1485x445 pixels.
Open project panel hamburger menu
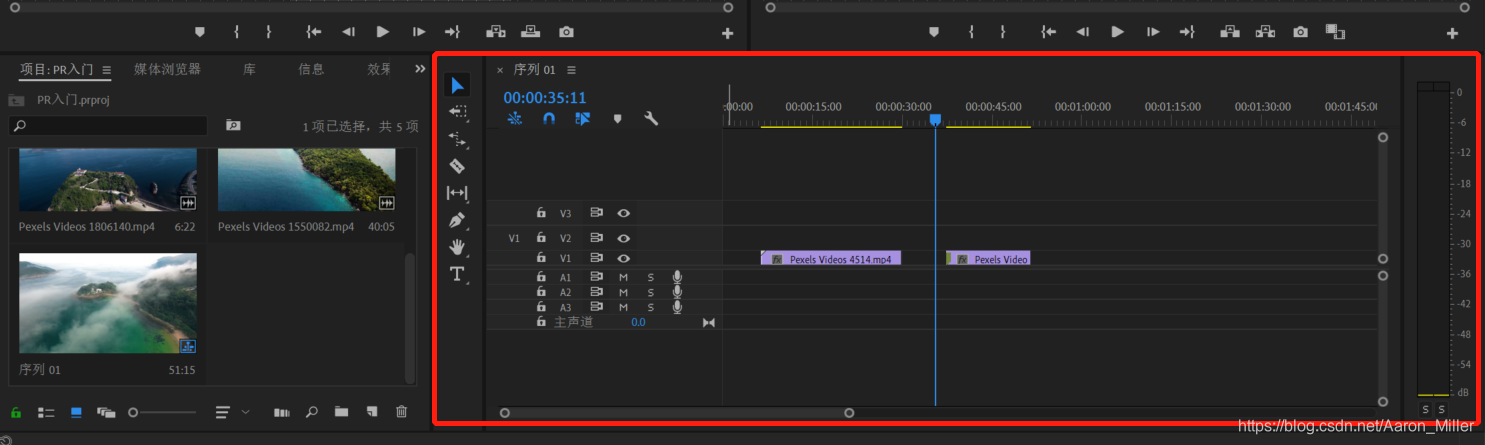[107, 70]
